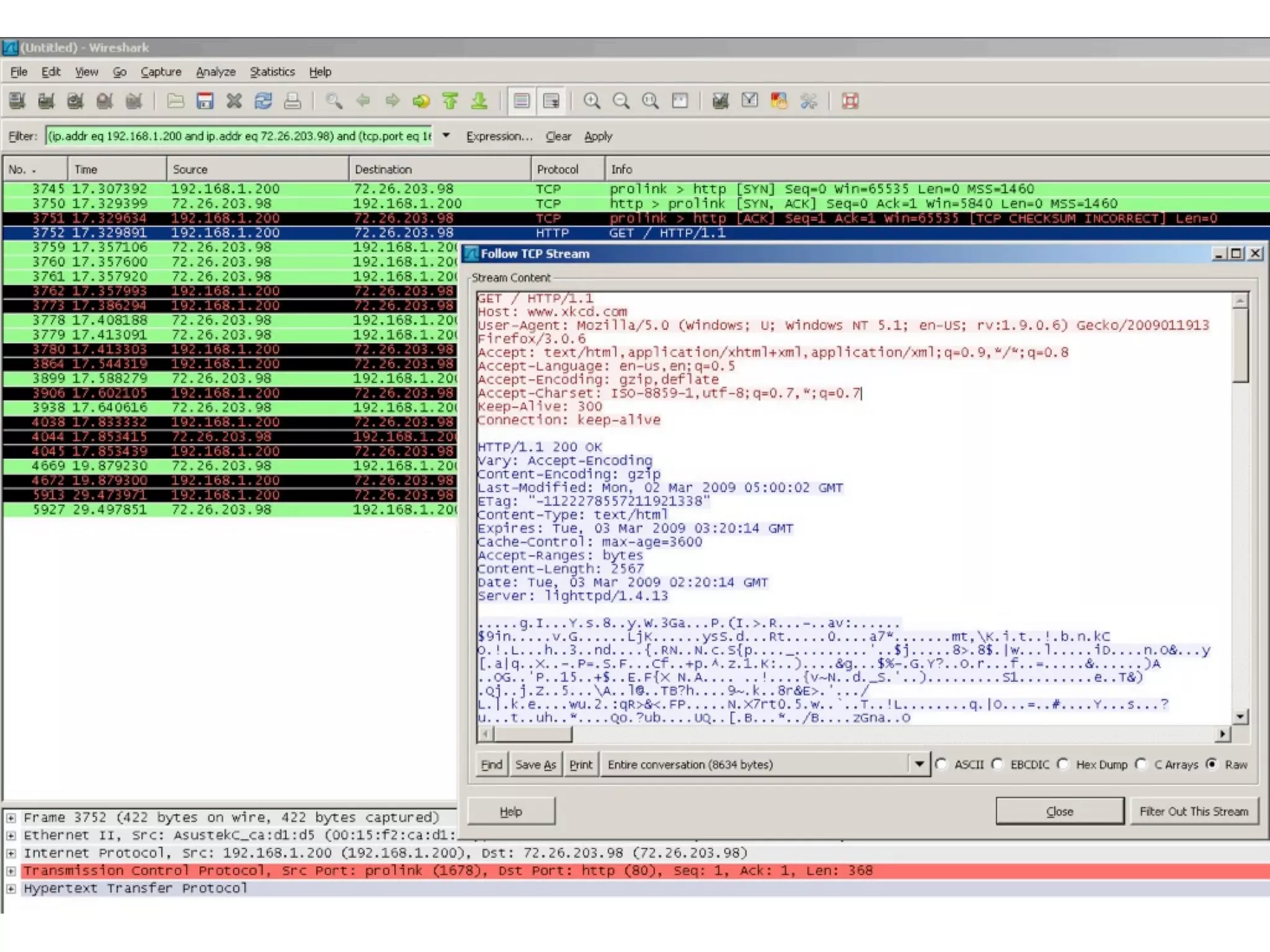Image resolution: width=1270 pixels, height=952 pixels.
Task: Open the Analyze menu
Action: [215, 72]
